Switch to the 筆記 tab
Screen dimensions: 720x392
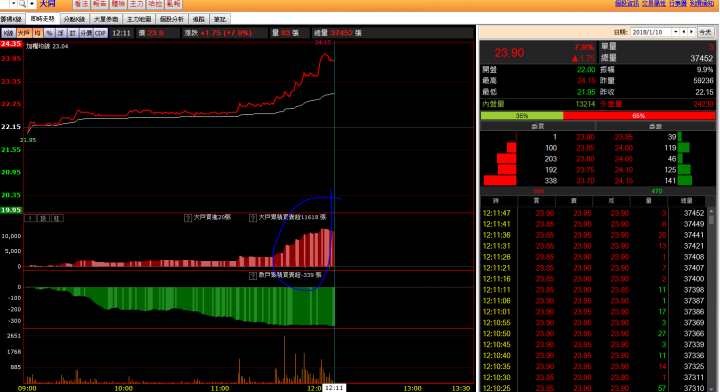[x=219, y=19]
